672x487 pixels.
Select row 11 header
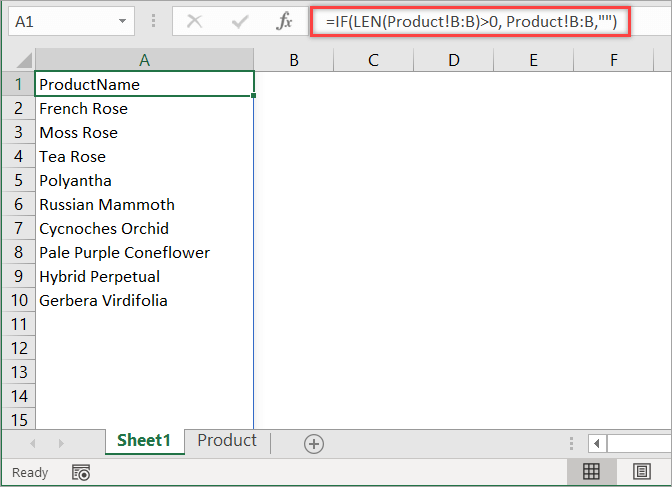coord(18,324)
